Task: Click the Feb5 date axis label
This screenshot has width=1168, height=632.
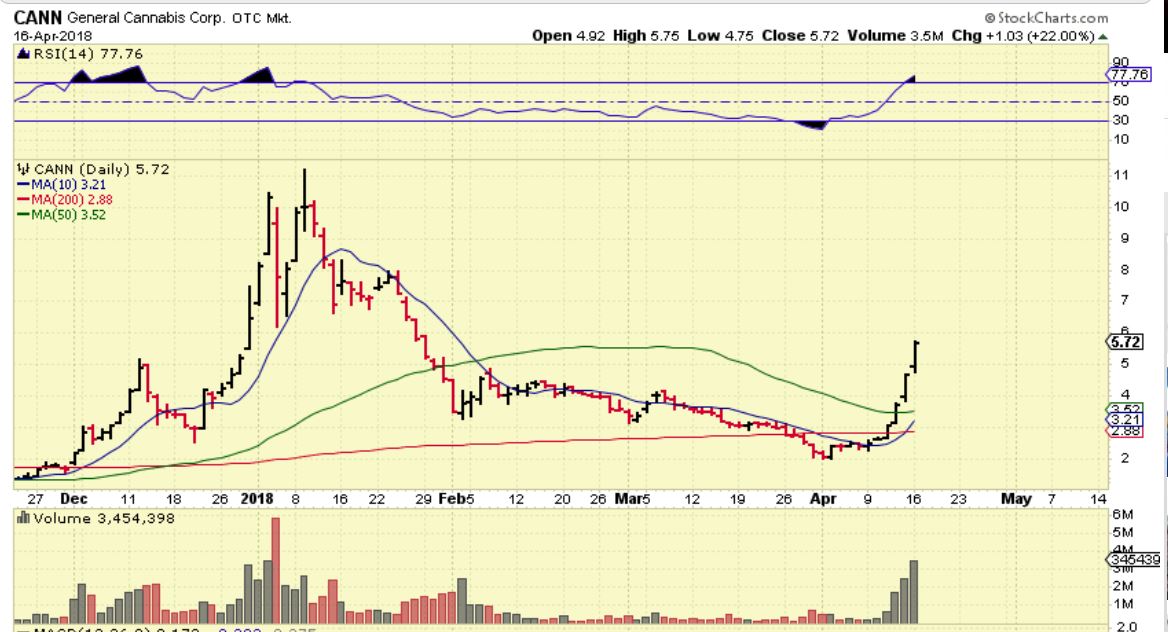Action: pyautogui.click(x=456, y=499)
